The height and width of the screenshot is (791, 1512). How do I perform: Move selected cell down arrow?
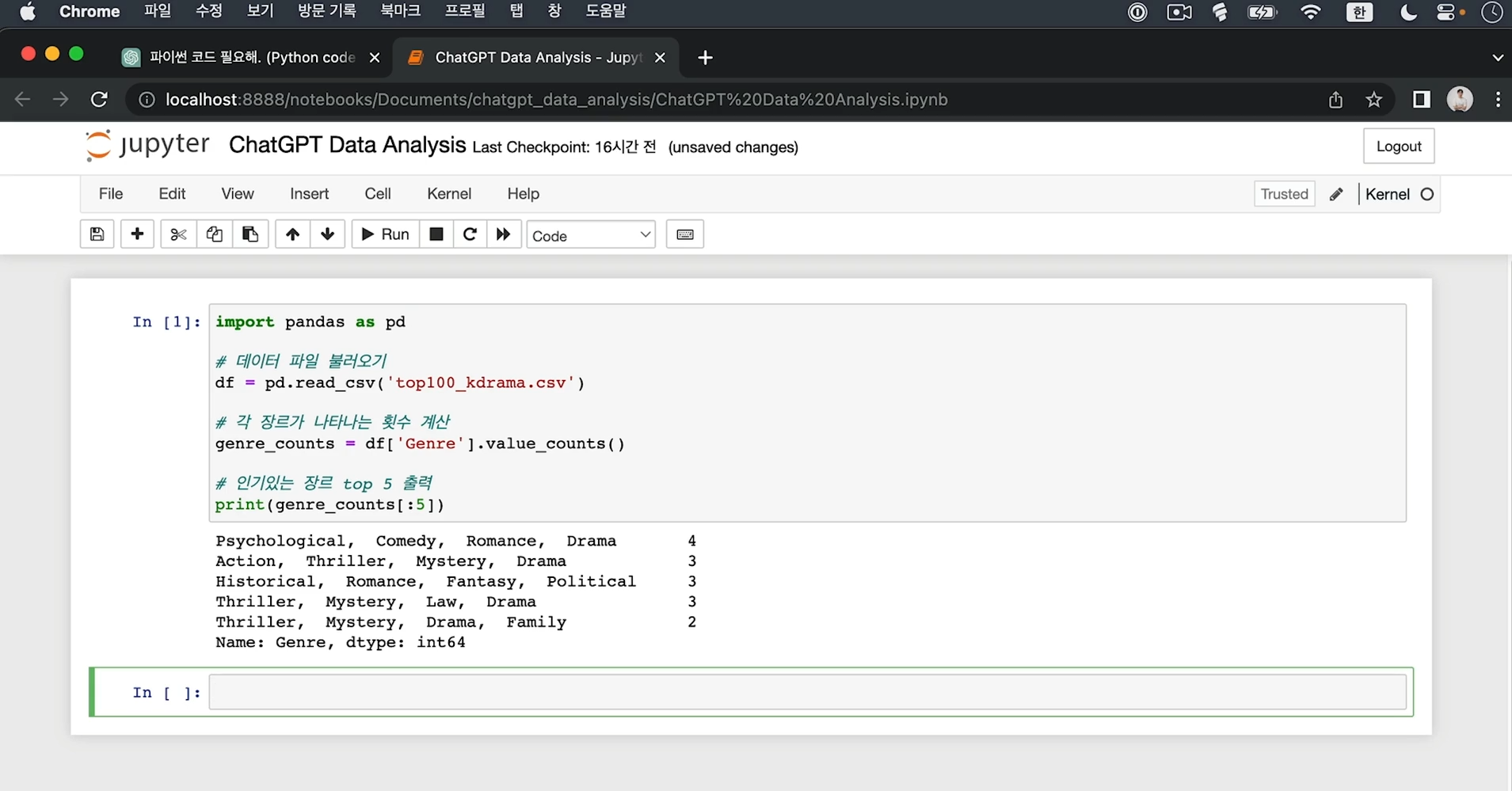point(328,234)
